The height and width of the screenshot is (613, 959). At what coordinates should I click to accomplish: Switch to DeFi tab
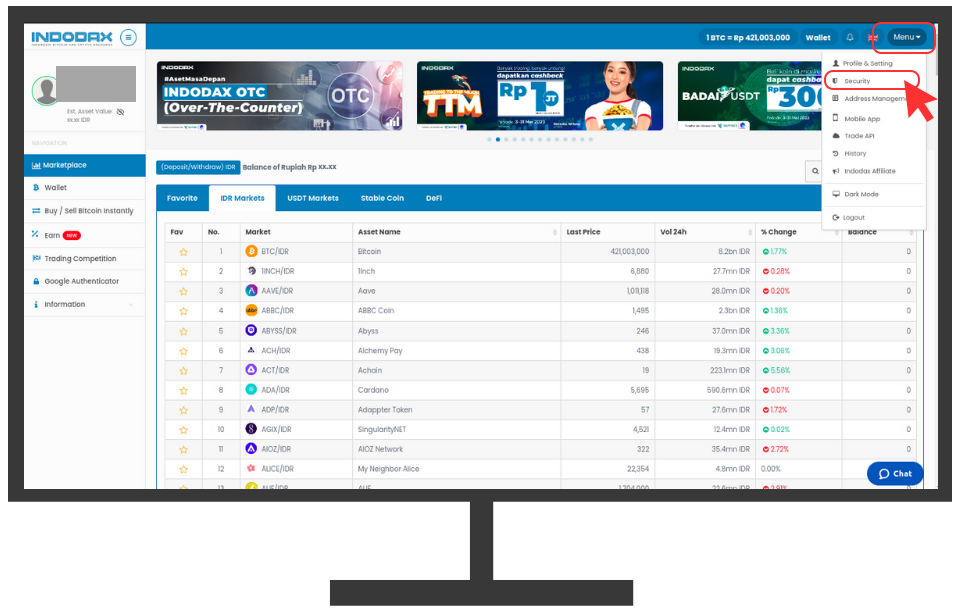[434, 198]
